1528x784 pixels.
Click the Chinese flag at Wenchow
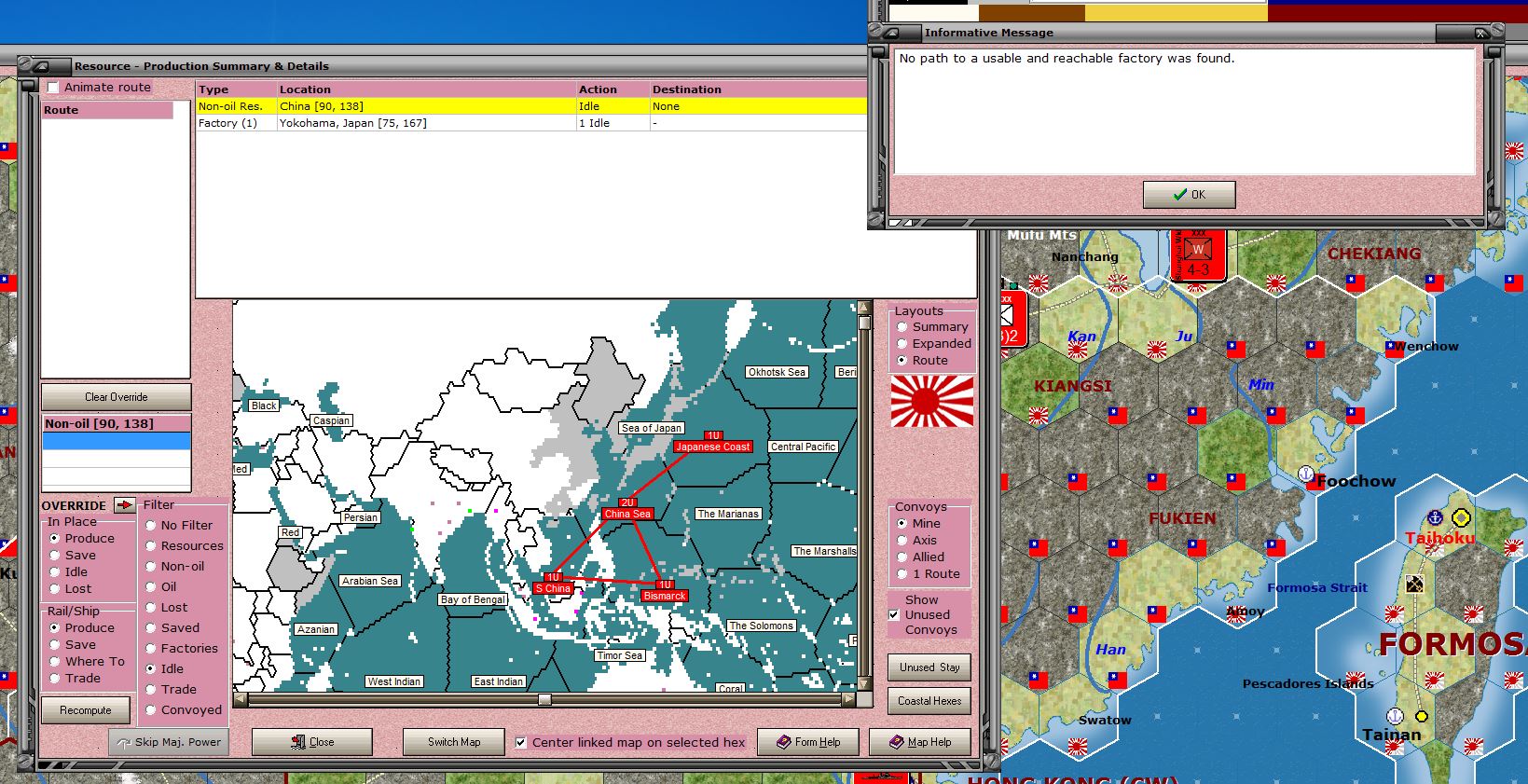pos(1393,350)
